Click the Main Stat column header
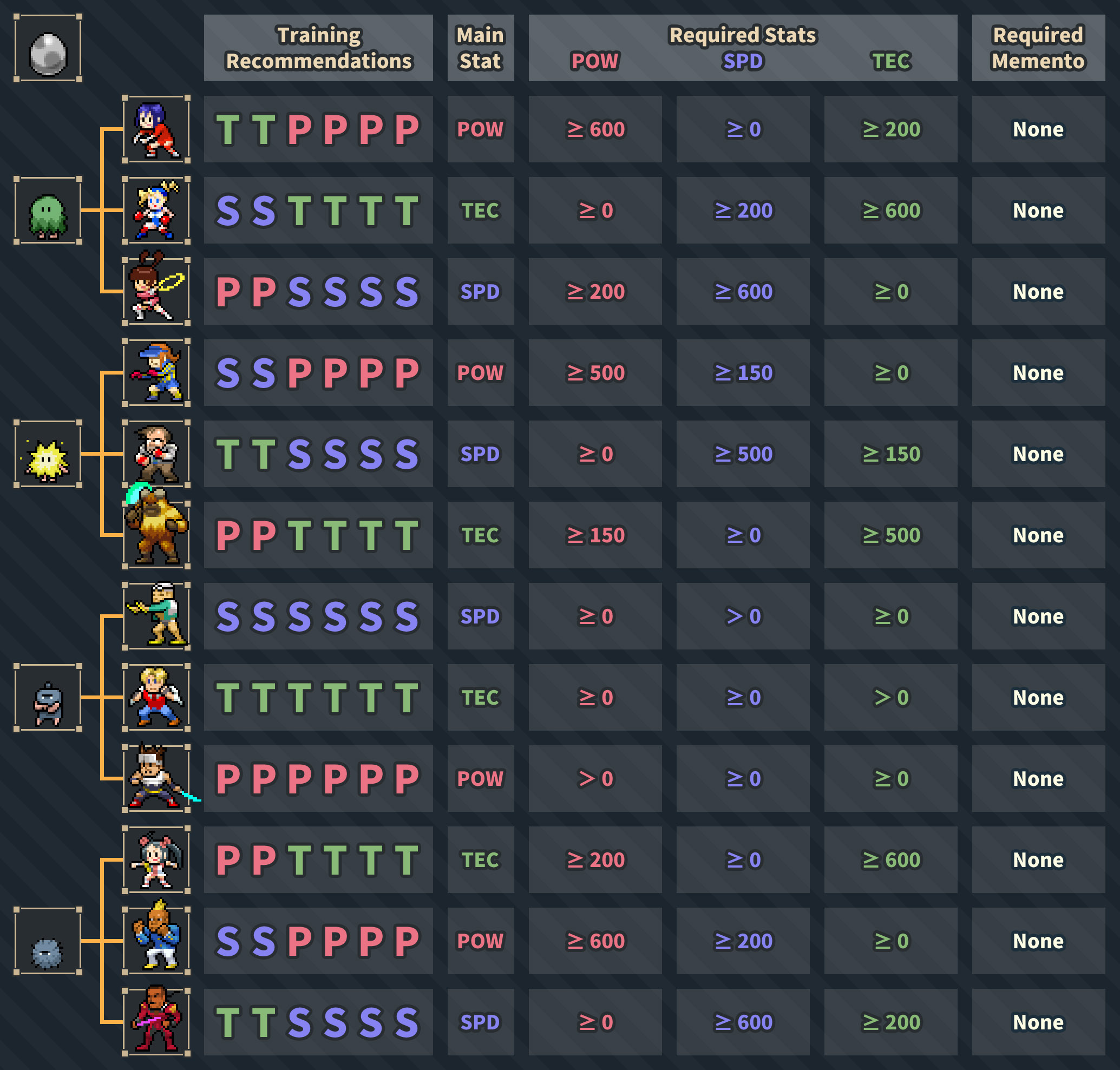This screenshot has height=1070, width=1120. tap(480, 48)
